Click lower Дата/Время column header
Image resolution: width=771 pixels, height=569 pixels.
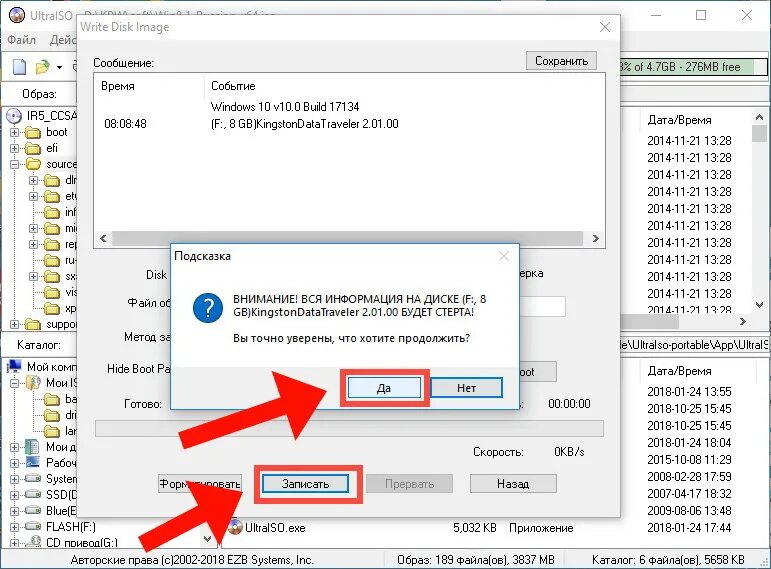pyautogui.click(x=680, y=371)
